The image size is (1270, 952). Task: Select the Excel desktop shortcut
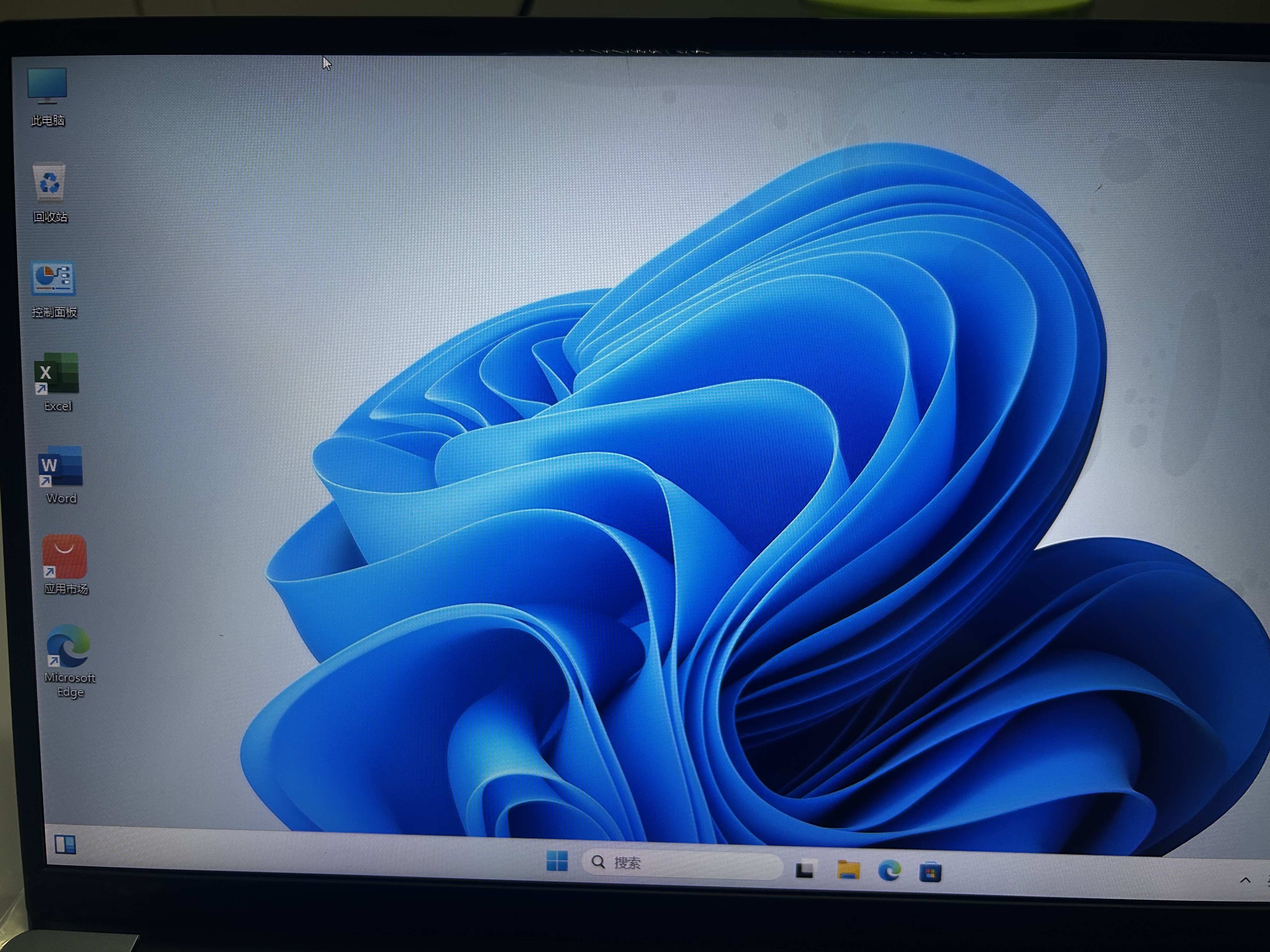point(56,374)
